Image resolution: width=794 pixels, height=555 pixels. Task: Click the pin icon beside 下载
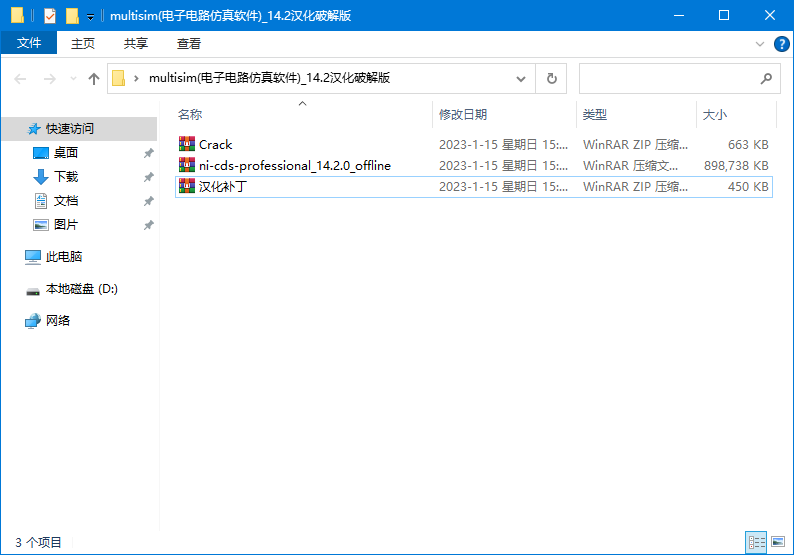coord(148,177)
